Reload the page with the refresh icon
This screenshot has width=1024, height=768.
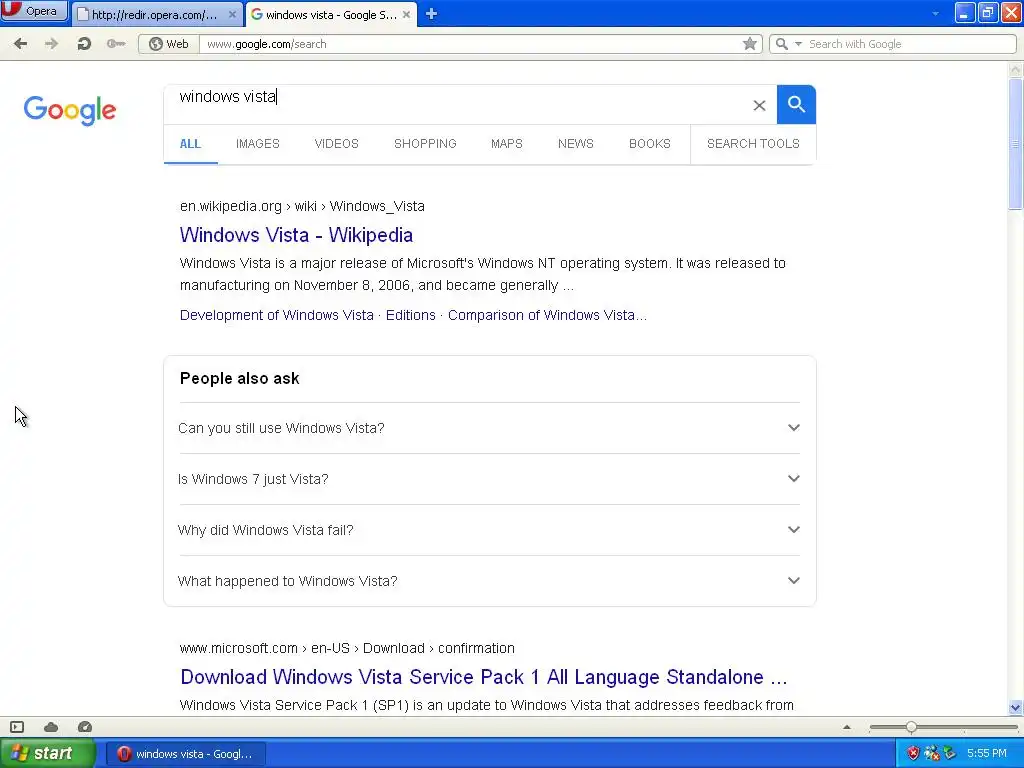84,44
